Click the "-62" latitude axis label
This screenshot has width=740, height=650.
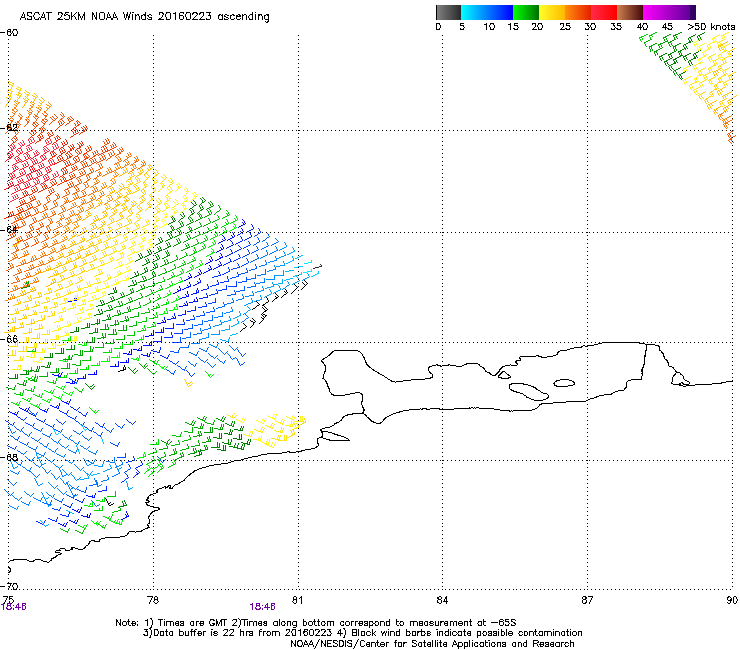[9, 127]
